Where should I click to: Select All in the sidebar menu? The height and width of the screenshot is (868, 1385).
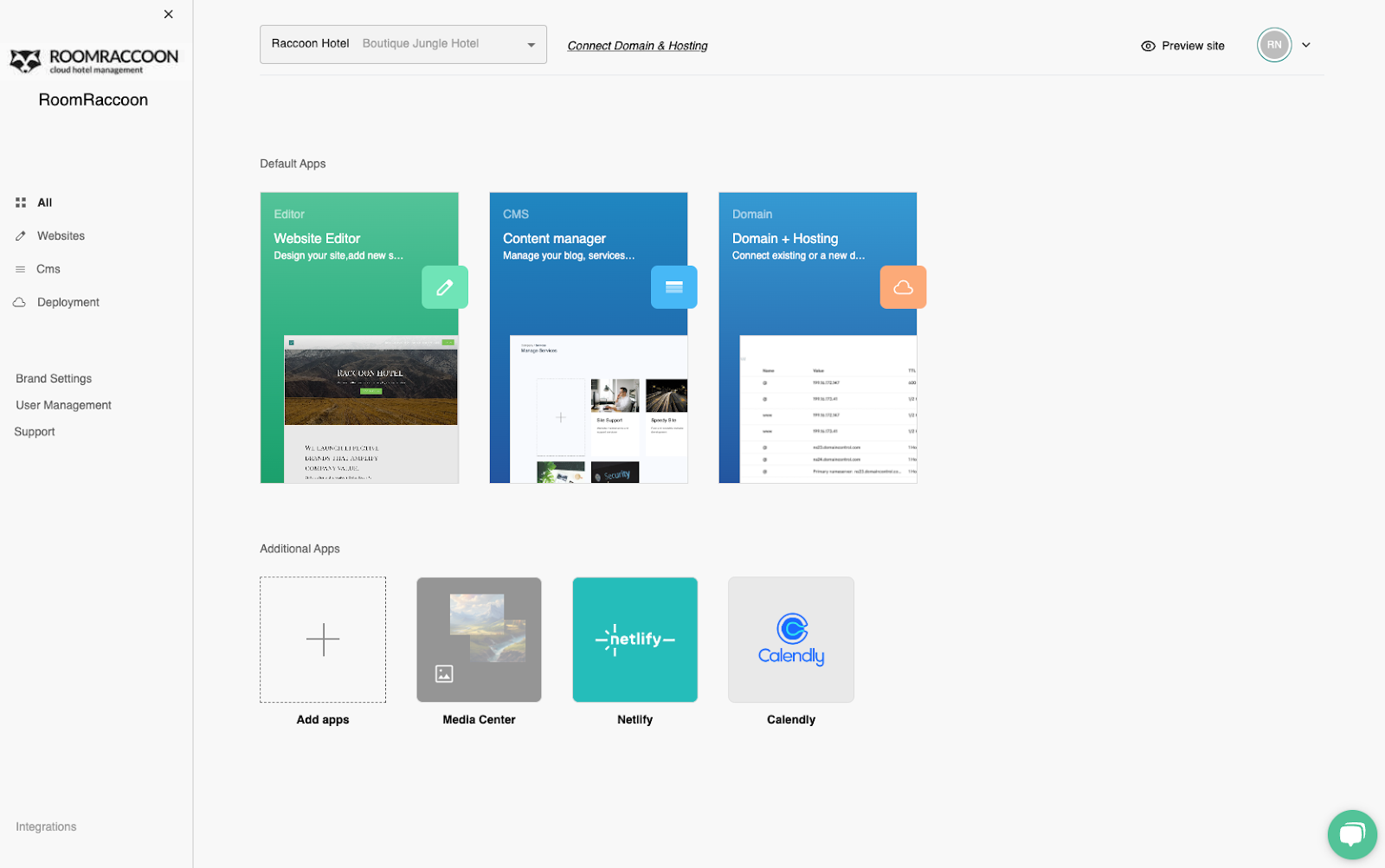click(45, 203)
